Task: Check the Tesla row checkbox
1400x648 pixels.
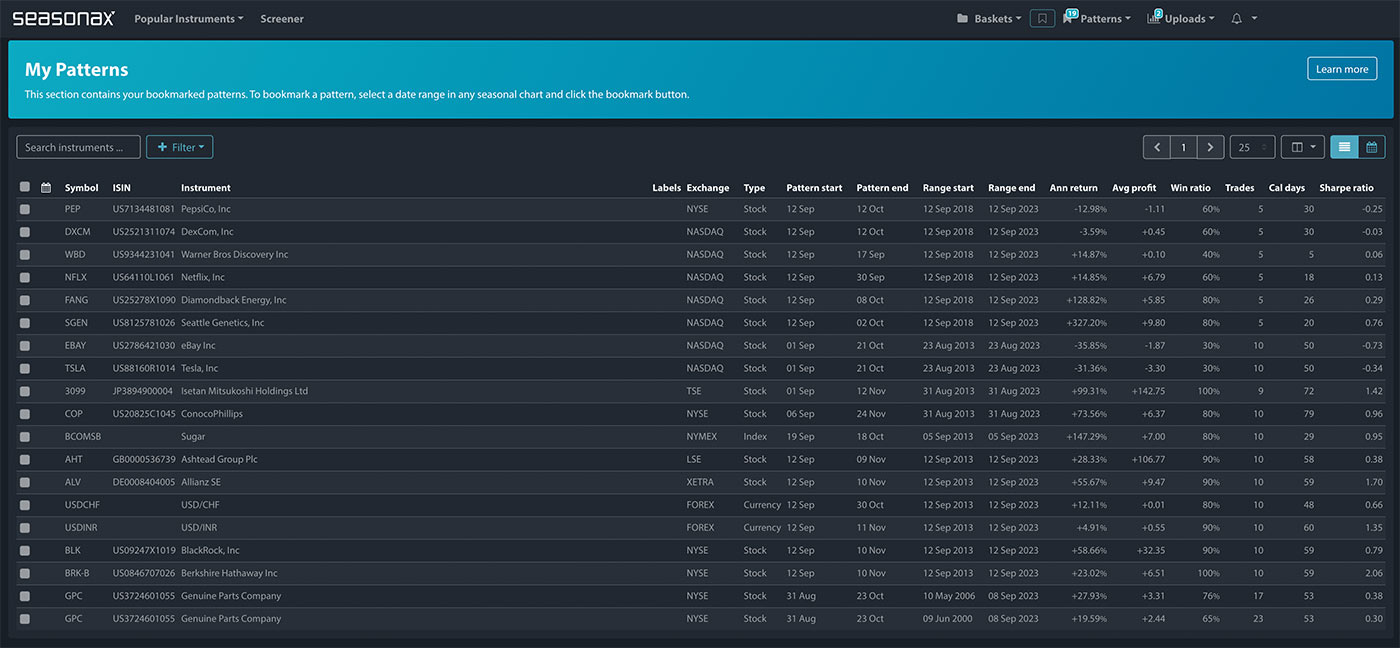Action: click(x=25, y=368)
